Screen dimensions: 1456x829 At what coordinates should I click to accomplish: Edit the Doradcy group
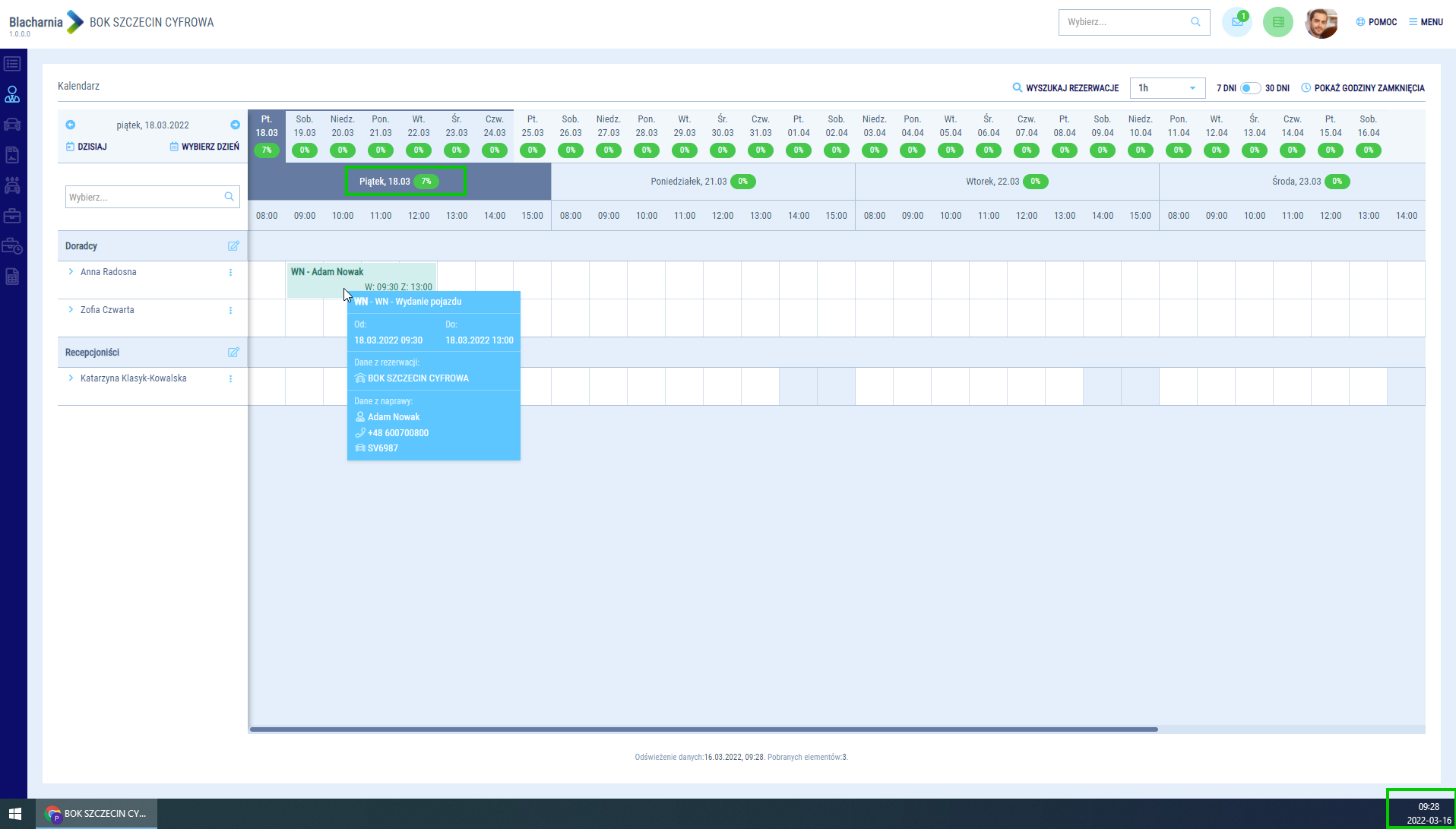[x=233, y=246]
